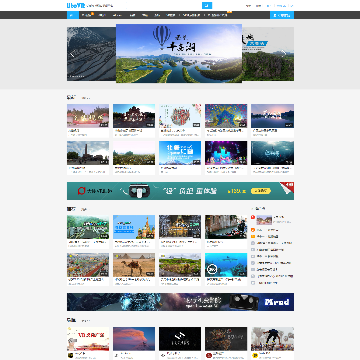360x360 pixels.
Task: Click the red number-one rank badge in the ranking list
Action: (x=253, y=217)
